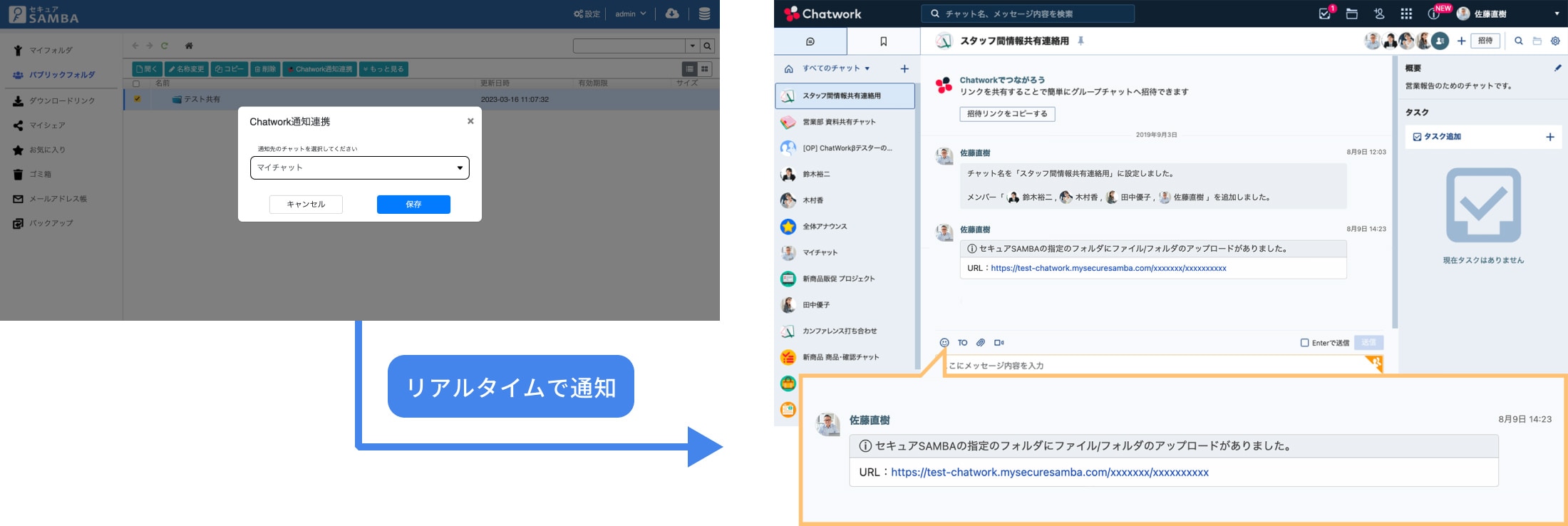Open the すべてのチャット filter dropdown
Image resolution: width=1568 pixels, height=526 pixels.
tap(836, 68)
